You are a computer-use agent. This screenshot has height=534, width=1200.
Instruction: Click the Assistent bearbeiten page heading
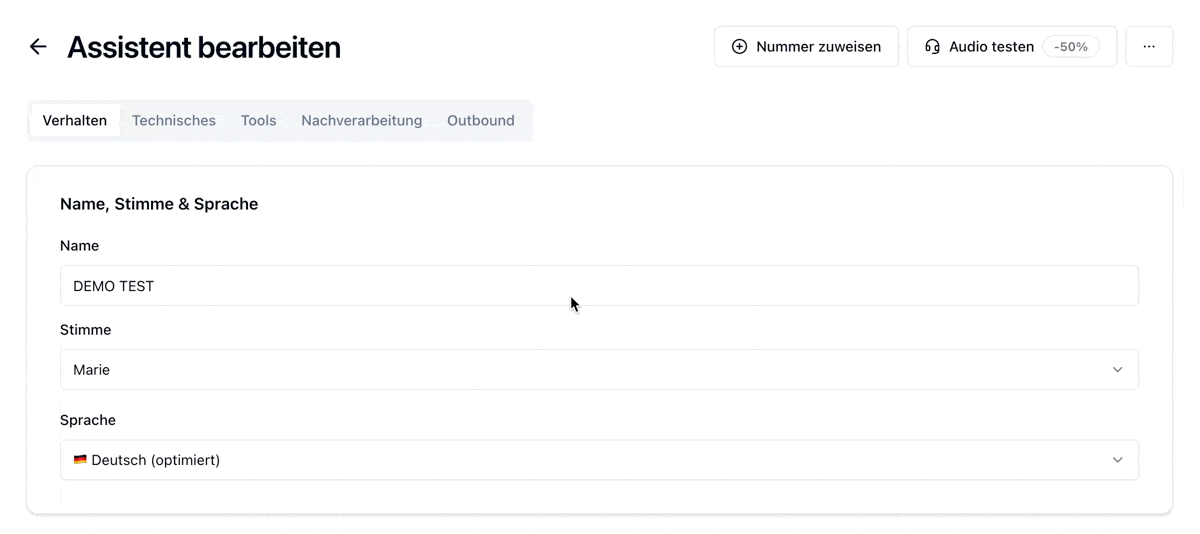coord(204,47)
